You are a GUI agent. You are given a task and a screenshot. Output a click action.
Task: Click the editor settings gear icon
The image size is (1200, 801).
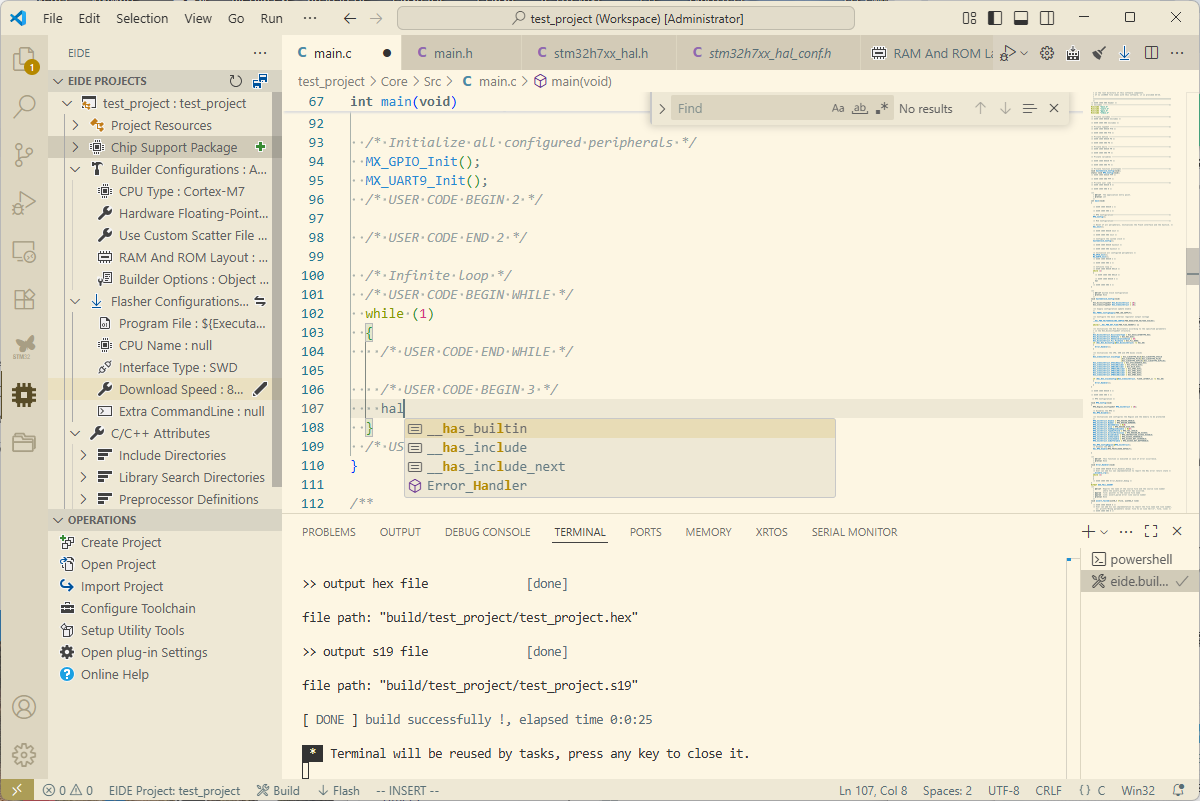[x=1047, y=53]
